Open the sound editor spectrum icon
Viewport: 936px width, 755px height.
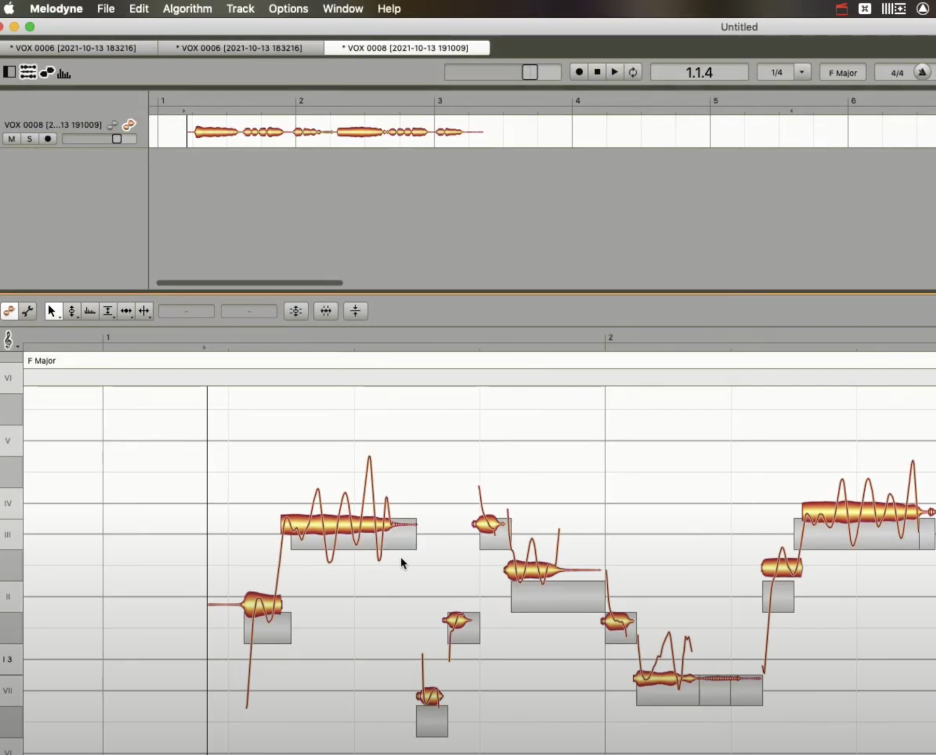tap(64, 73)
